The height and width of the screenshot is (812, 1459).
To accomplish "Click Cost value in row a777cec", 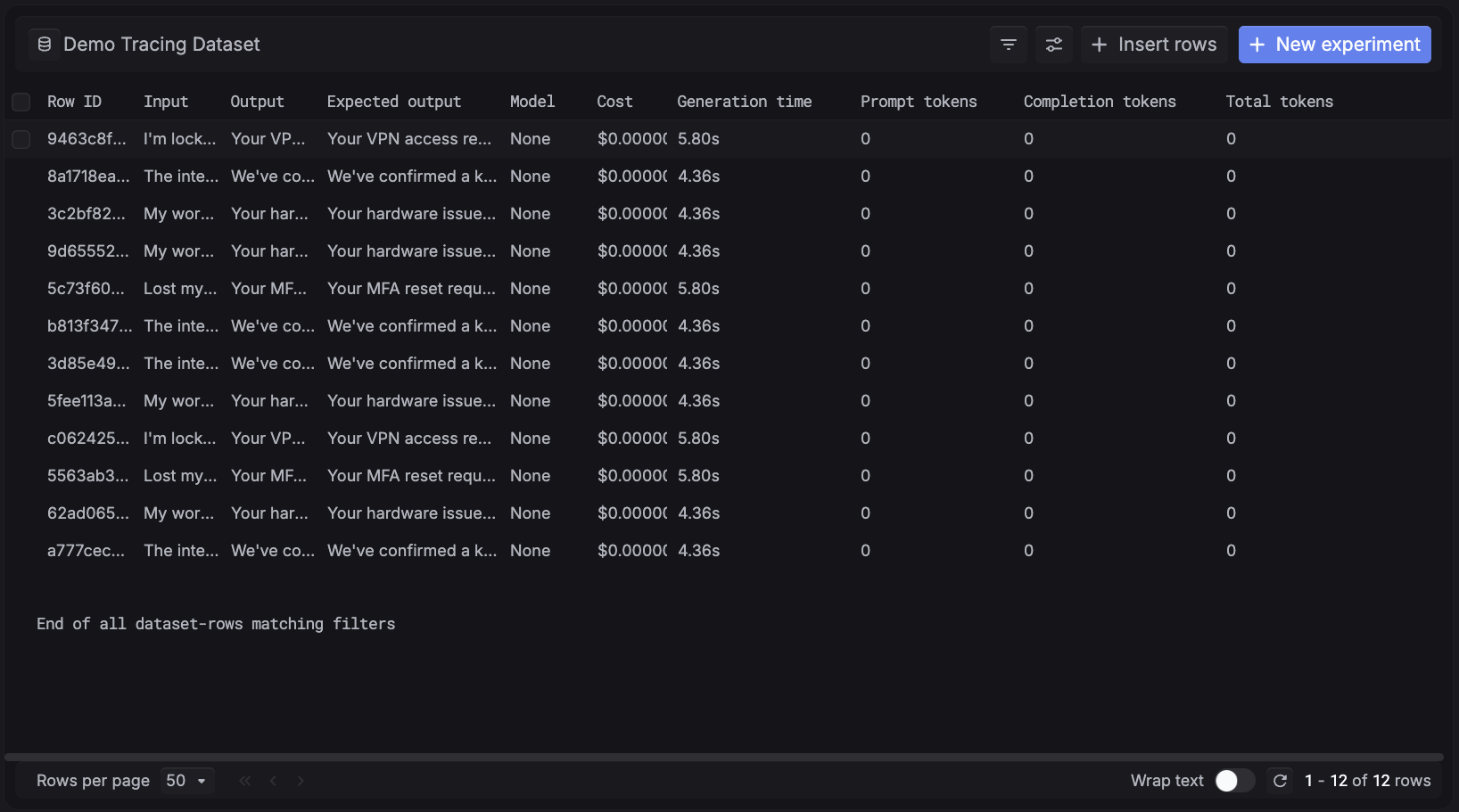I will pyautogui.click(x=632, y=551).
